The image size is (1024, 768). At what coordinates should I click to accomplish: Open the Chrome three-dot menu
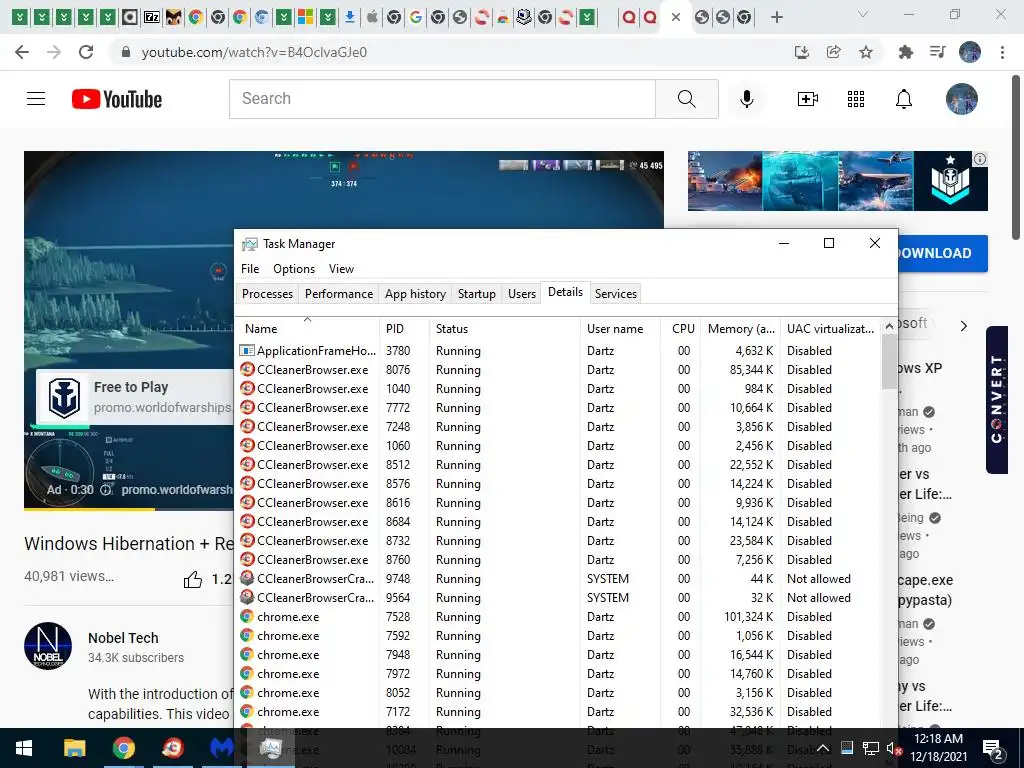point(1002,52)
